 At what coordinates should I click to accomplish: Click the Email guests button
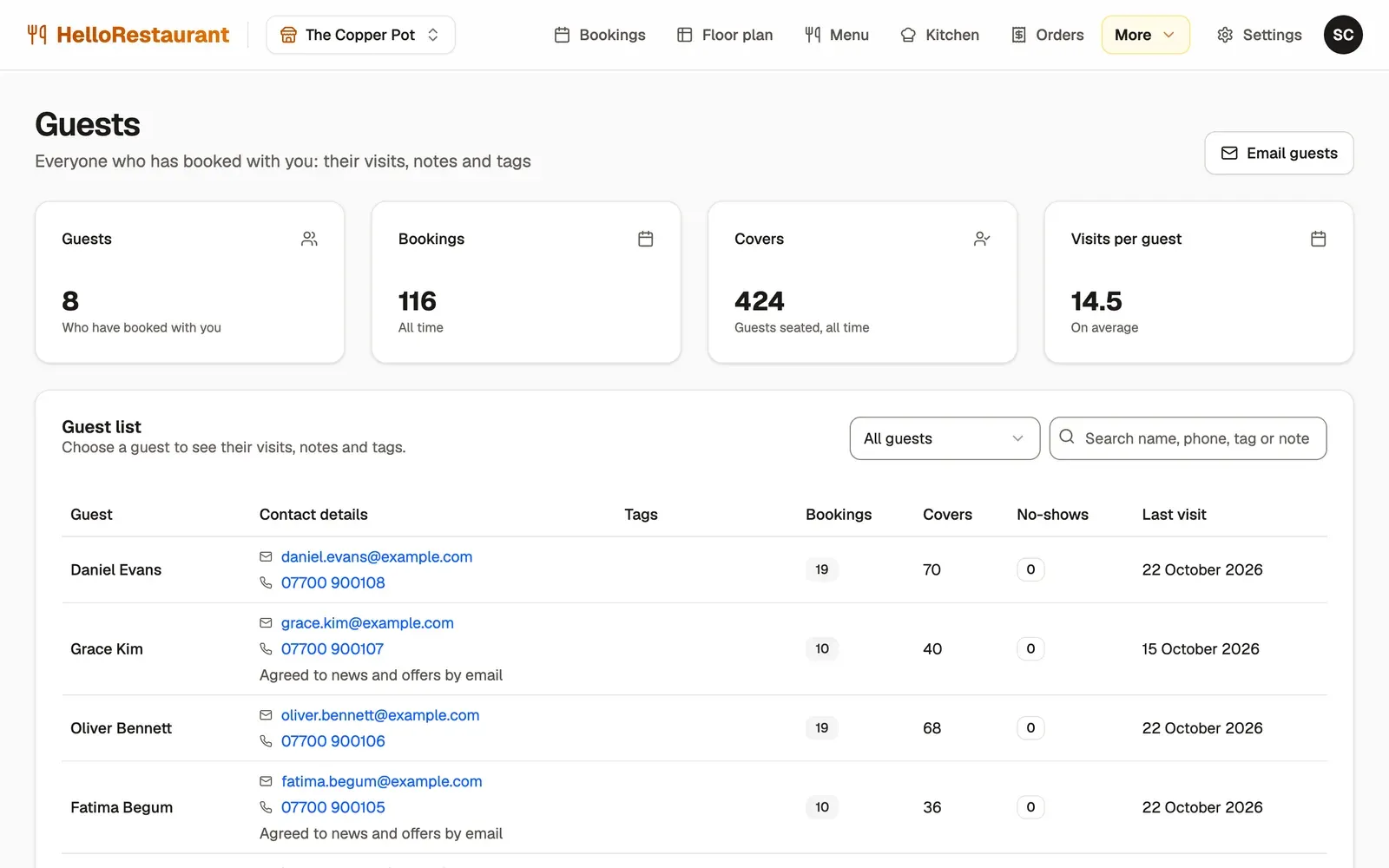pos(1279,153)
